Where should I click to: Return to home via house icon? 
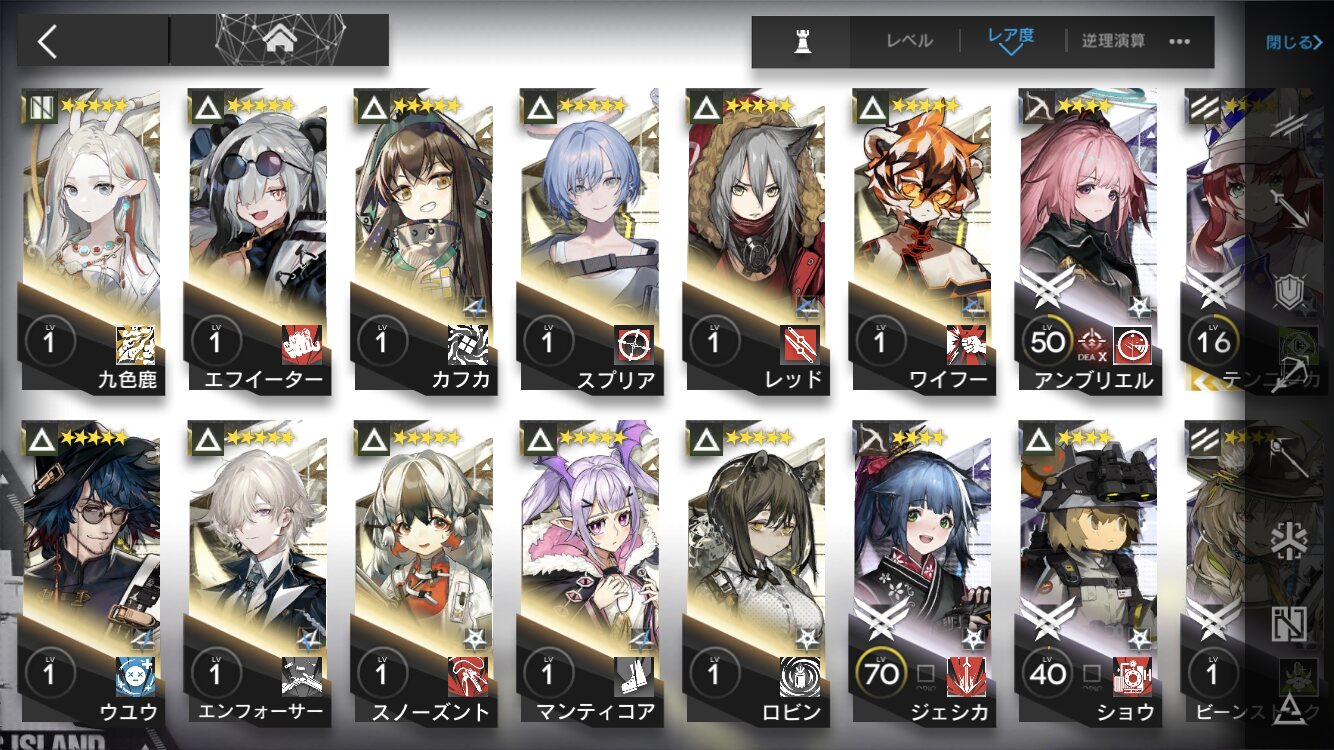(x=280, y=40)
